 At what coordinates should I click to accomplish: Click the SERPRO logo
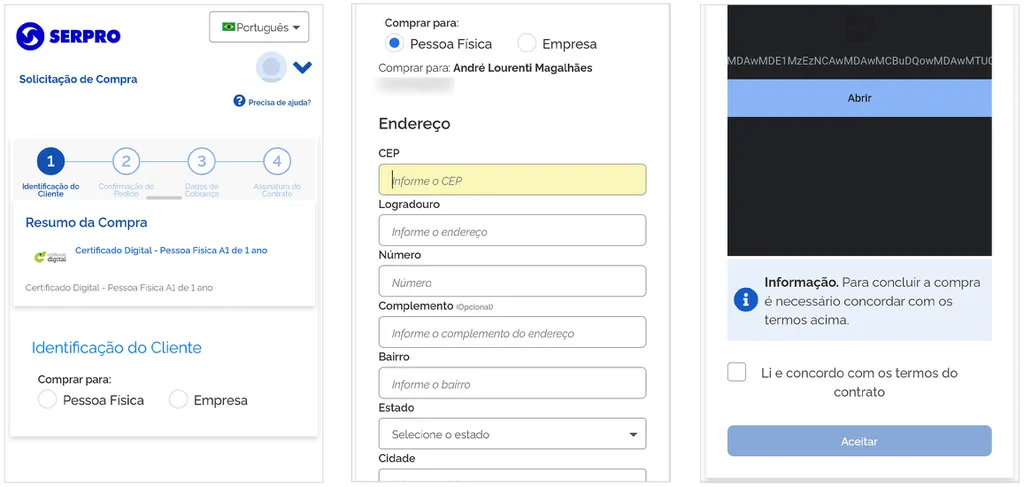[69, 36]
